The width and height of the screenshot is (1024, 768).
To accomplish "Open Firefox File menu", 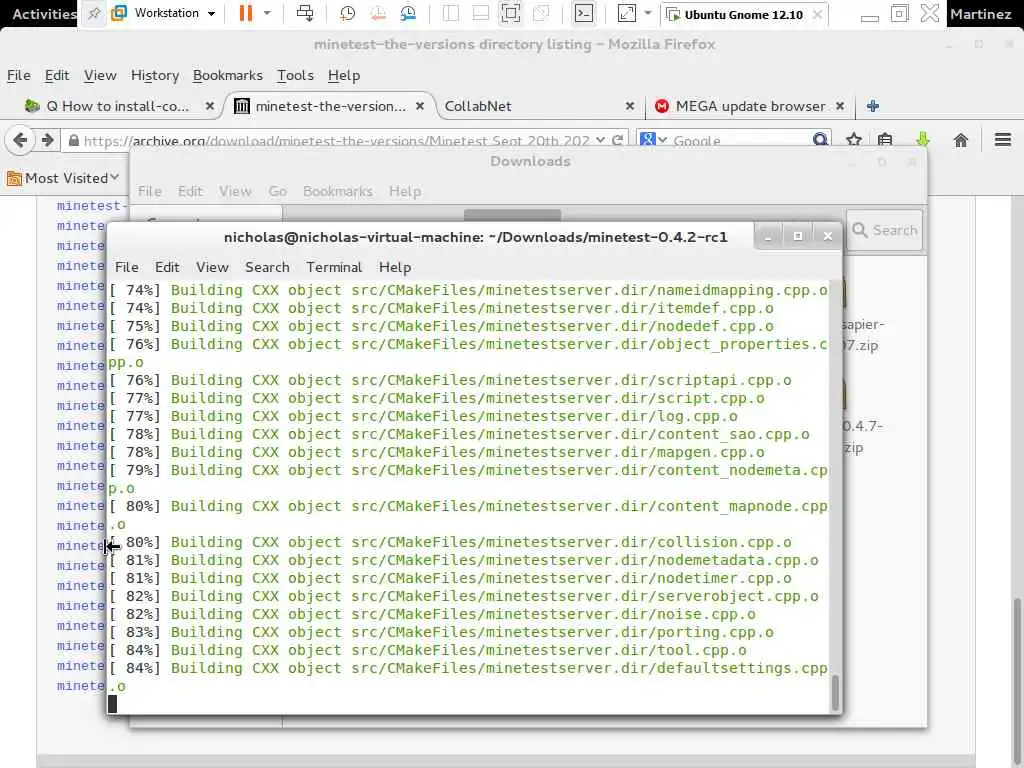I will pyautogui.click(x=18, y=75).
